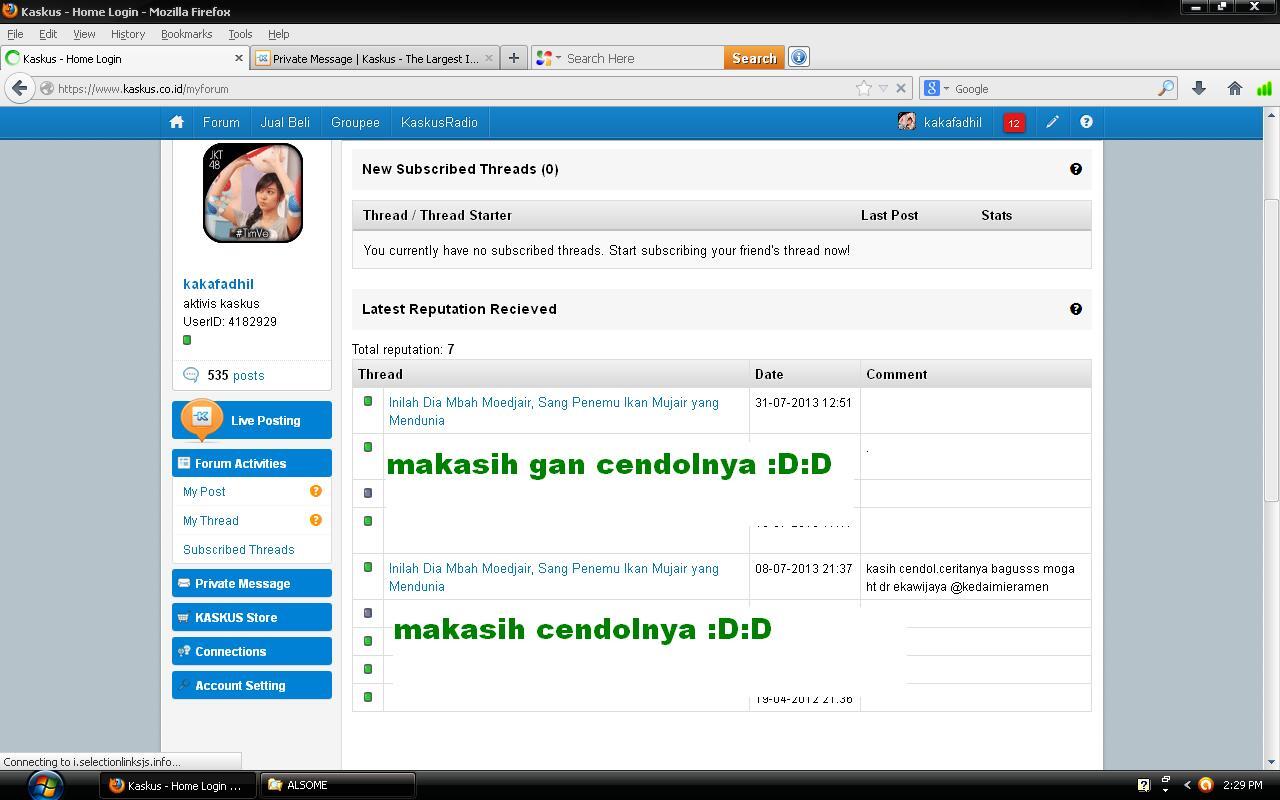
Task: Click orange Search button
Action: click(754, 58)
